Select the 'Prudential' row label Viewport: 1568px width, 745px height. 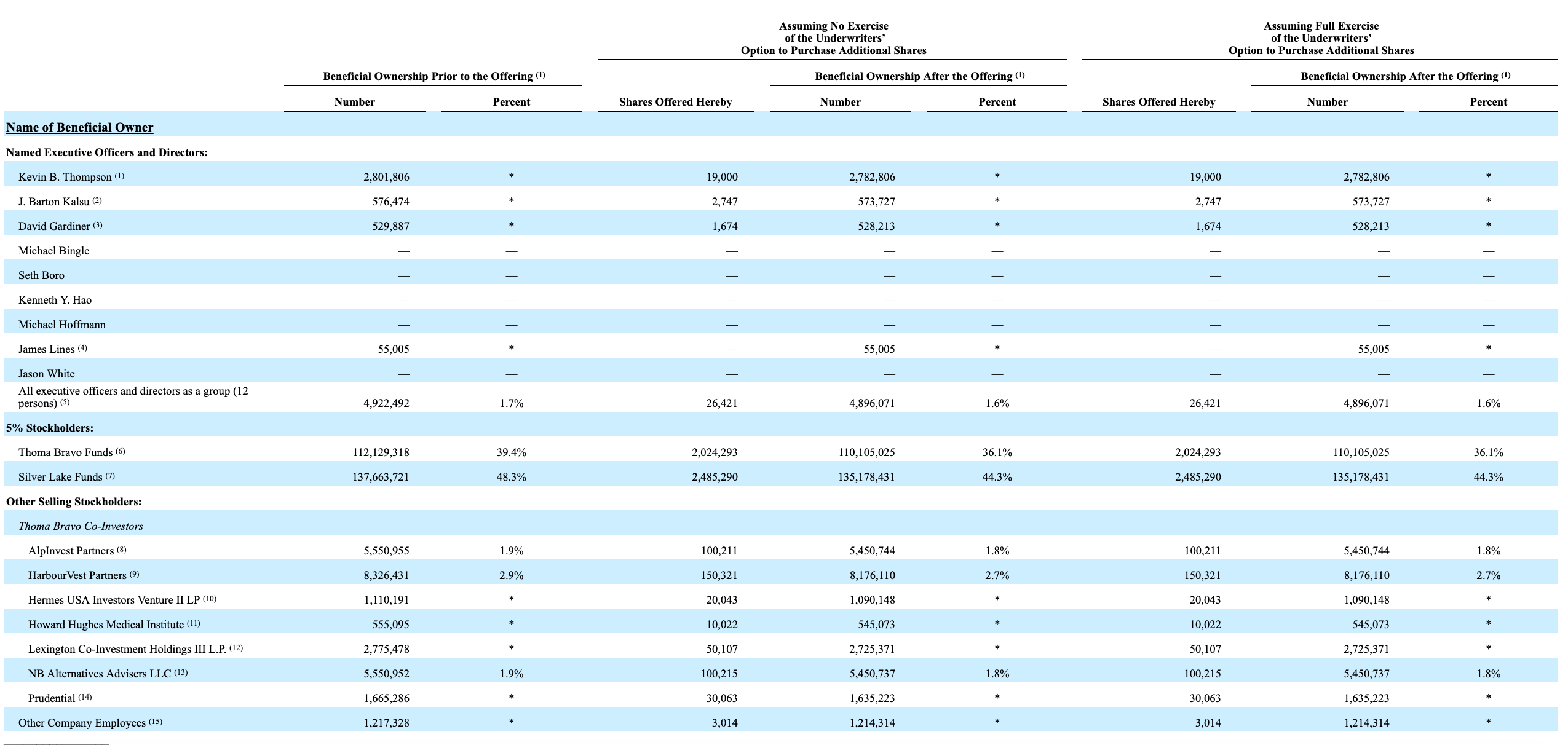(x=52, y=698)
